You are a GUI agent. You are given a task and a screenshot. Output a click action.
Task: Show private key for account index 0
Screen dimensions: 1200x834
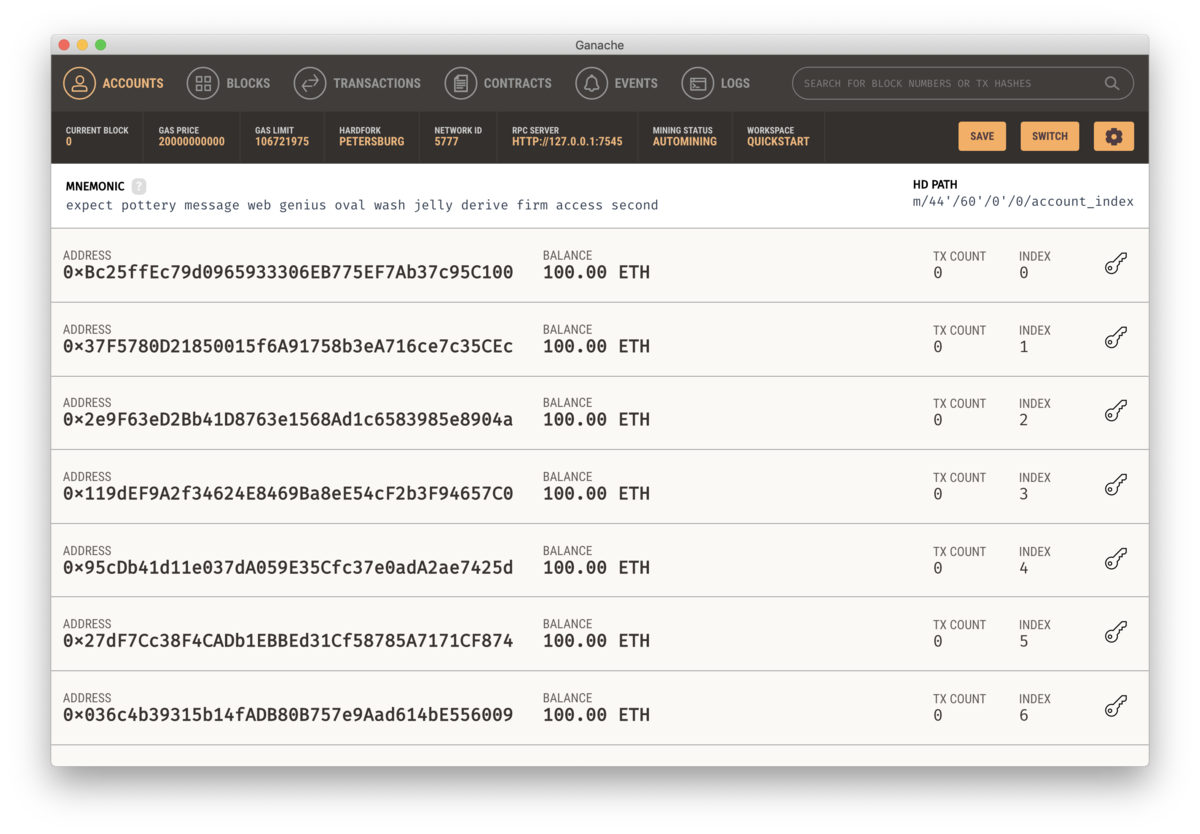click(x=1116, y=264)
